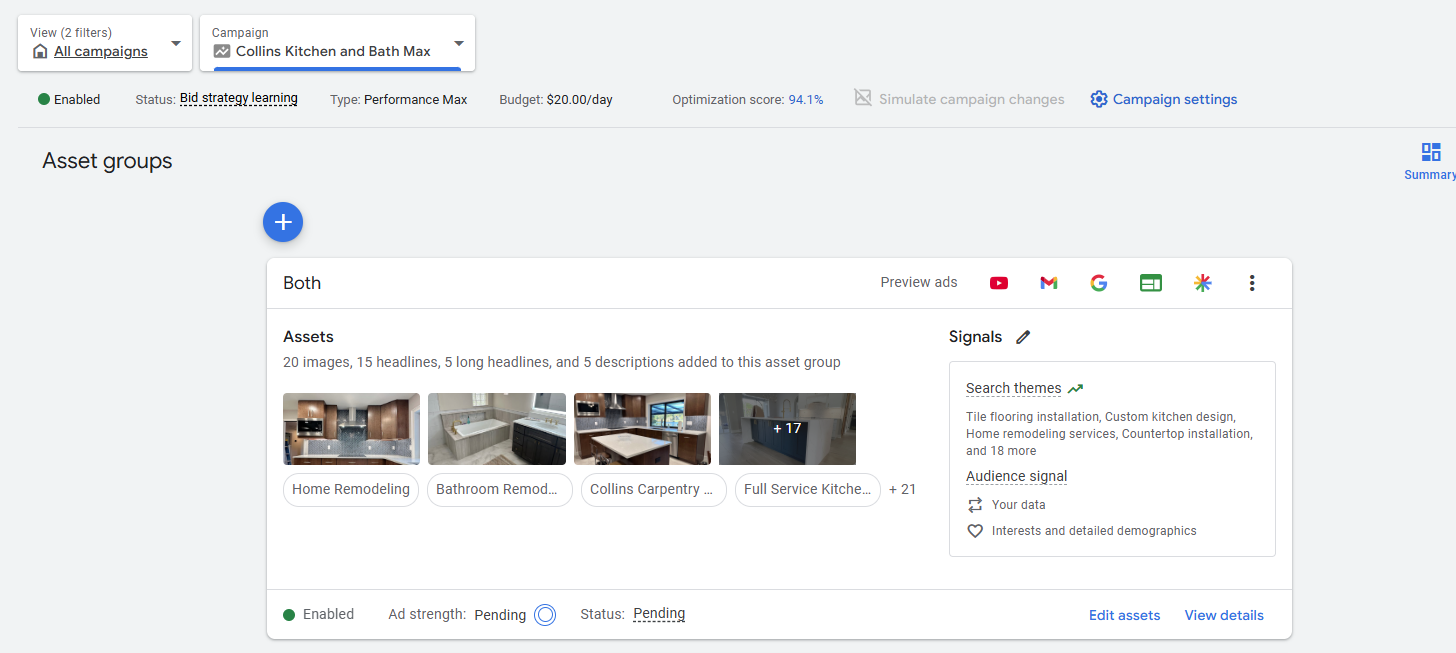Toggle asset group Enabled status dot

(289, 615)
